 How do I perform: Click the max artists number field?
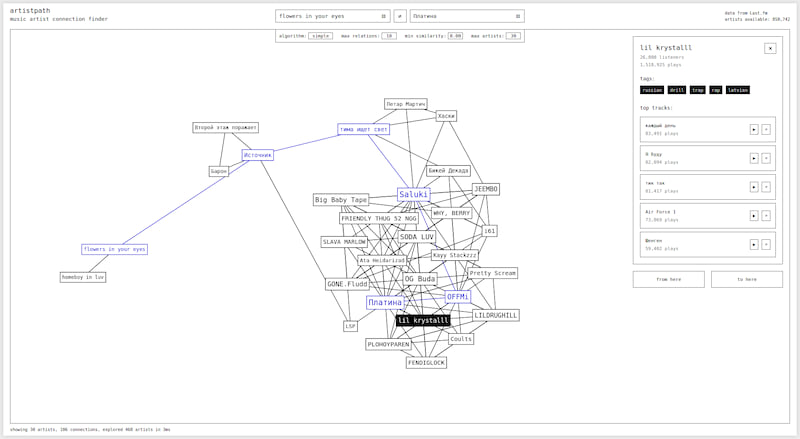[x=512, y=35]
